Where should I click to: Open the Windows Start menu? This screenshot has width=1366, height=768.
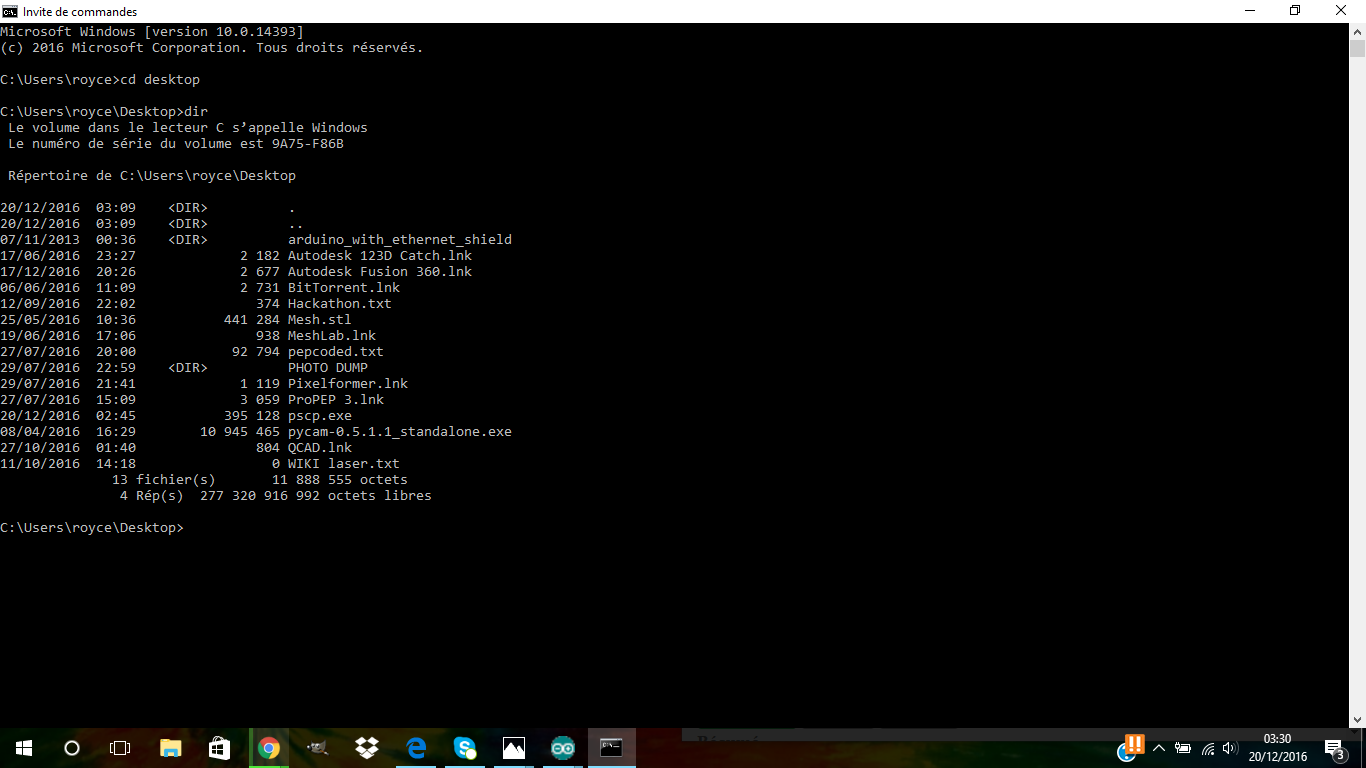[x=24, y=748]
